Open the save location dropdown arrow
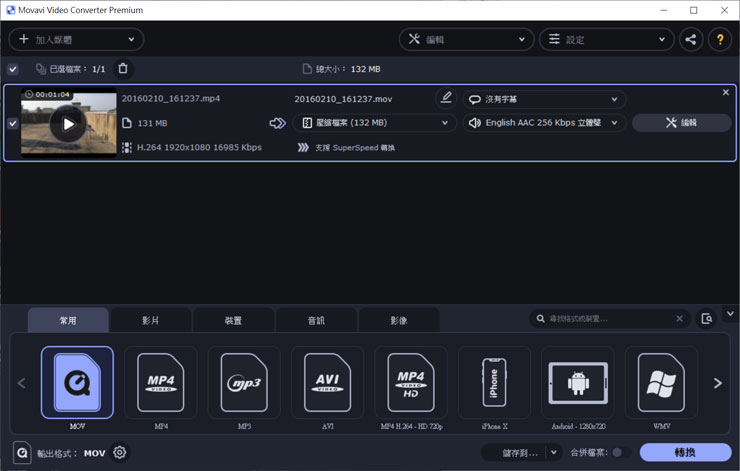The height and width of the screenshot is (471, 740). 554,453
